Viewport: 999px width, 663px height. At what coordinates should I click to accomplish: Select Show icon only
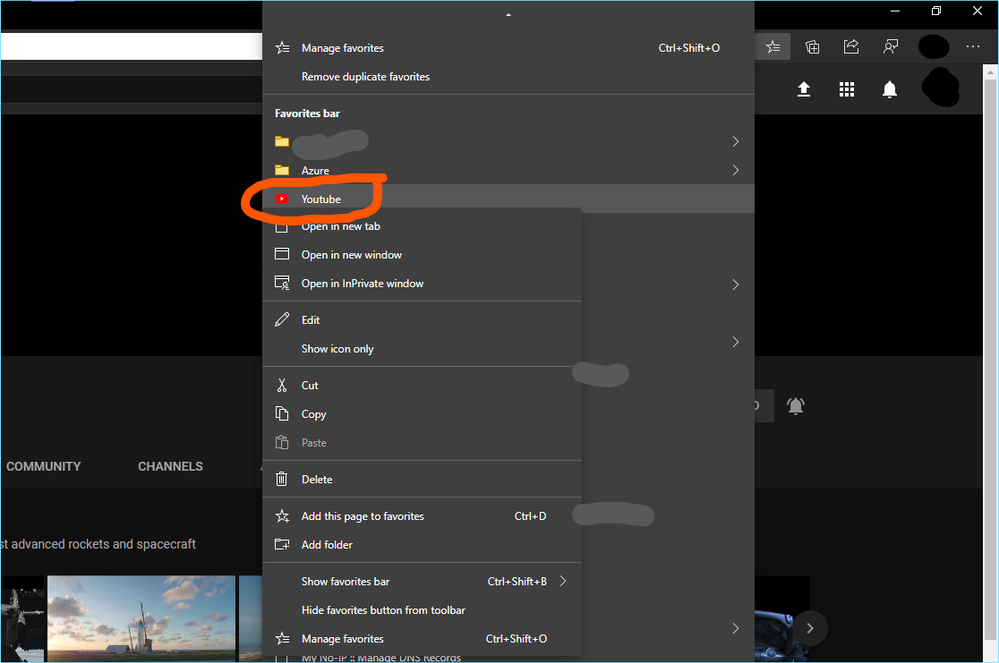click(x=422, y=348)
